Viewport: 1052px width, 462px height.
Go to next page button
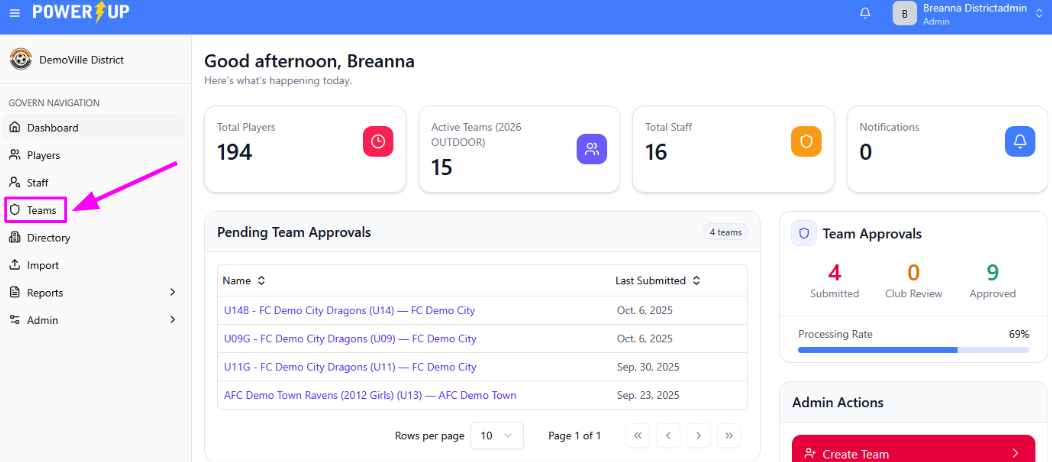[x=698, y=436]
